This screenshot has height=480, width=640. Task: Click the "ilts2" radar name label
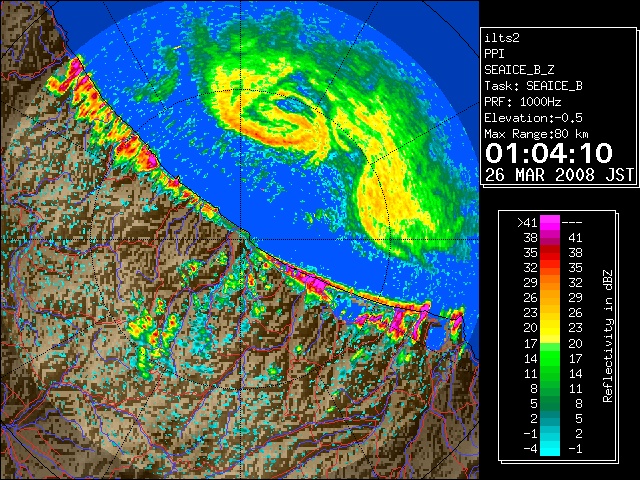(502, 38)
